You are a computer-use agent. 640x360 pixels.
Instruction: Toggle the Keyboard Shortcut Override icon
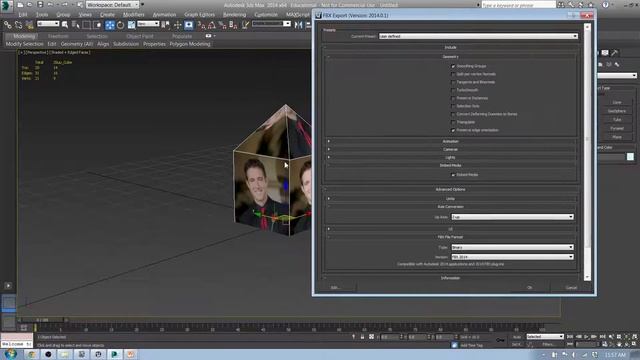coord(189,25)
